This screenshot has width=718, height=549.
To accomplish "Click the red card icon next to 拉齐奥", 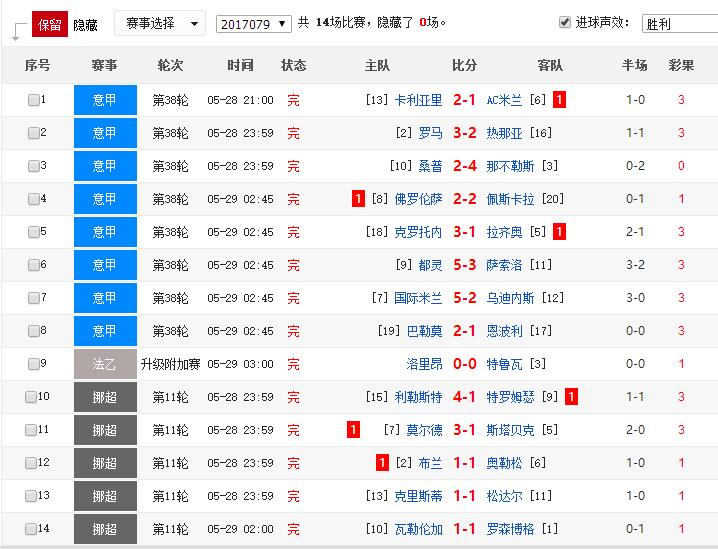I will [x=559, y=232].
